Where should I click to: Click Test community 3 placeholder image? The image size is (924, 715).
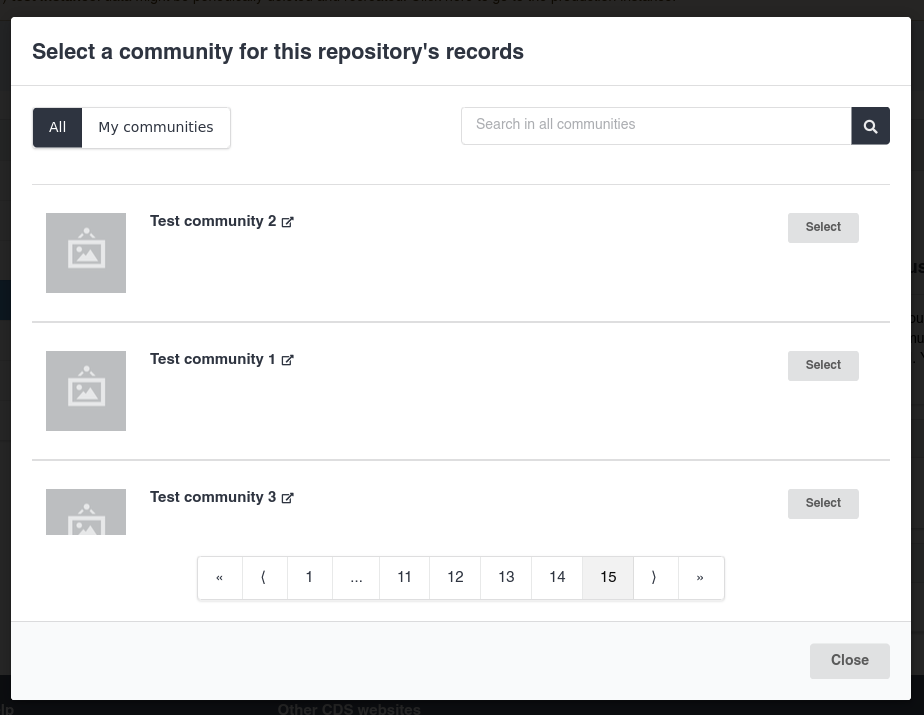point(86,512)
